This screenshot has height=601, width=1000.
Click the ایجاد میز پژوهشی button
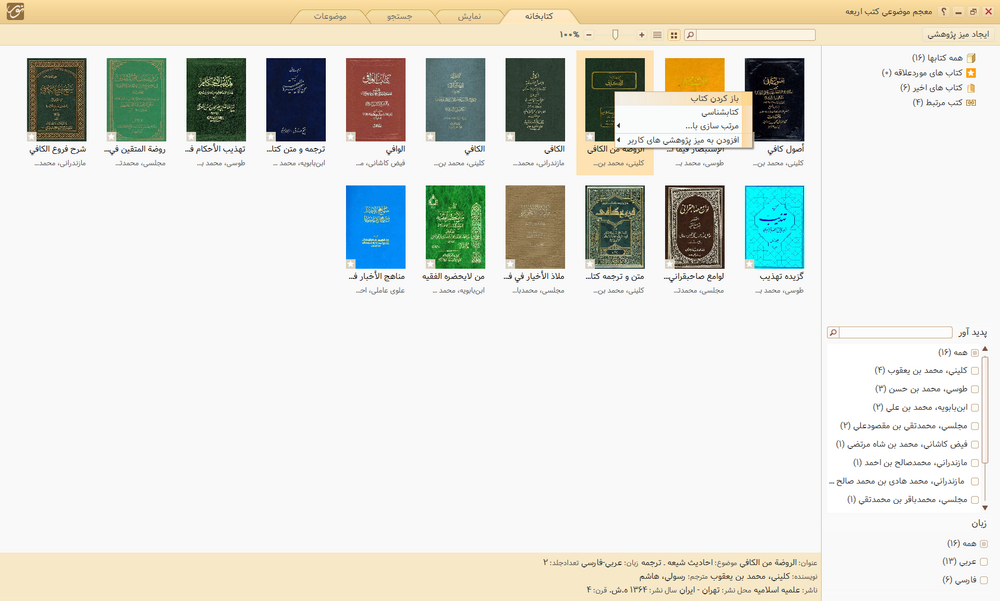point(958,34)
